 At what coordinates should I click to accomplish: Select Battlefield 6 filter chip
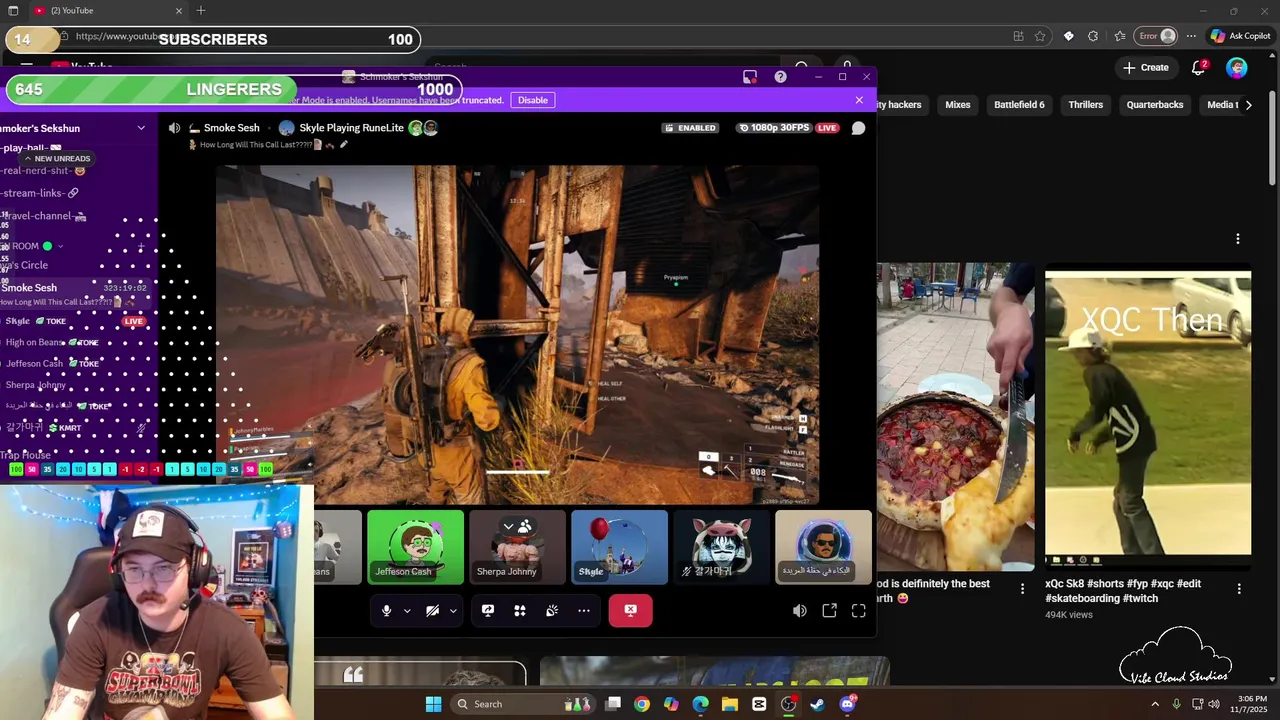1019,105
